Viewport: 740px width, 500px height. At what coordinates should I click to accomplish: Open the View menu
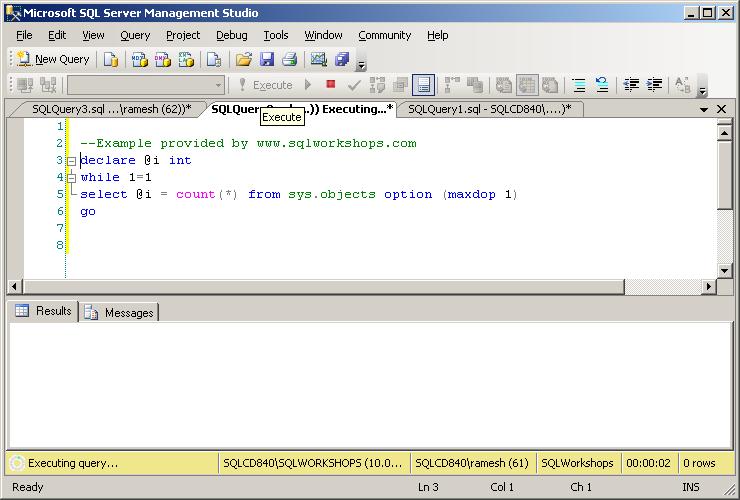pyautogui.click(x=93, y=35)
